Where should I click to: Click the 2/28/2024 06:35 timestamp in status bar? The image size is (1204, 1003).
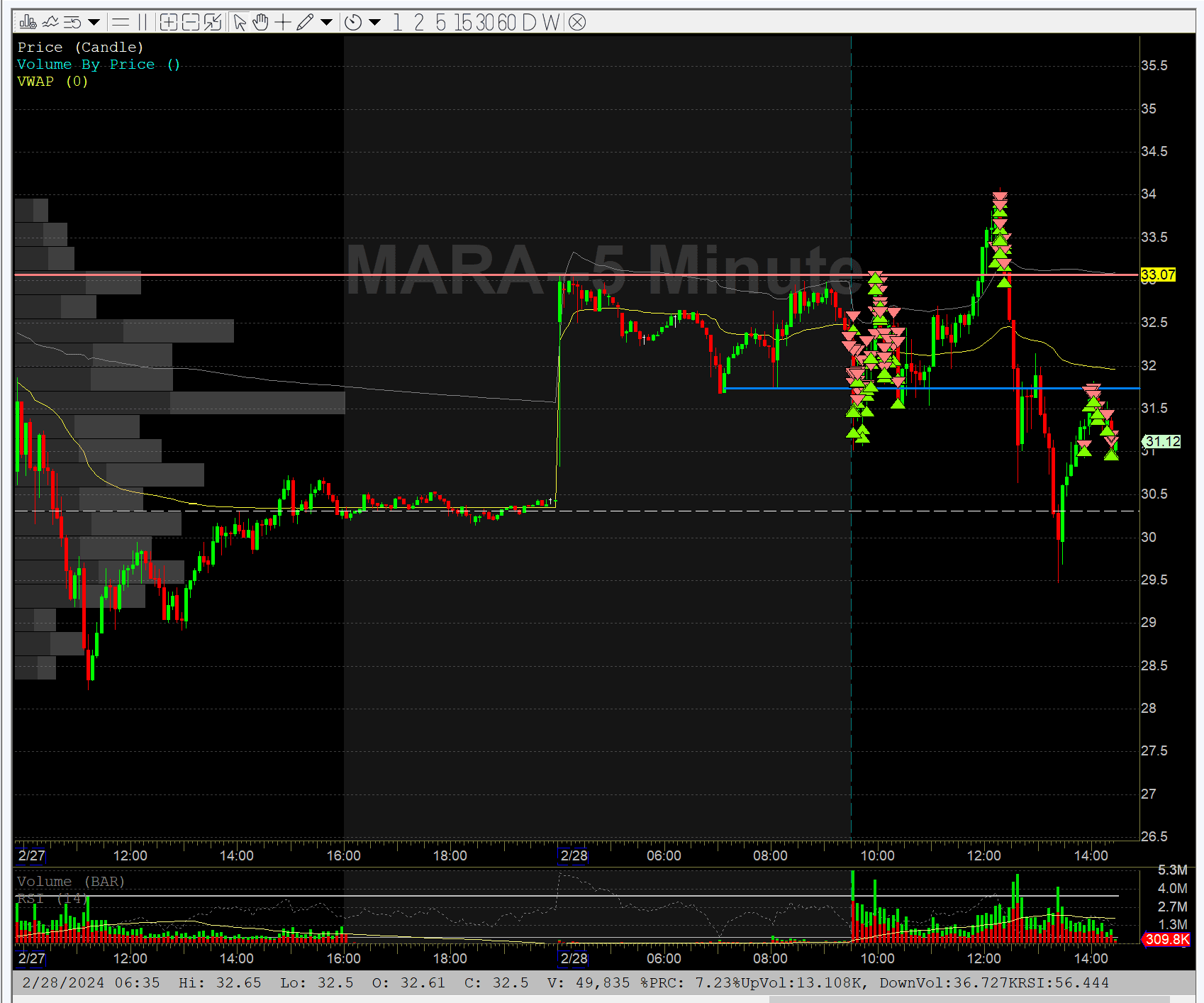[x=91, y=983]
